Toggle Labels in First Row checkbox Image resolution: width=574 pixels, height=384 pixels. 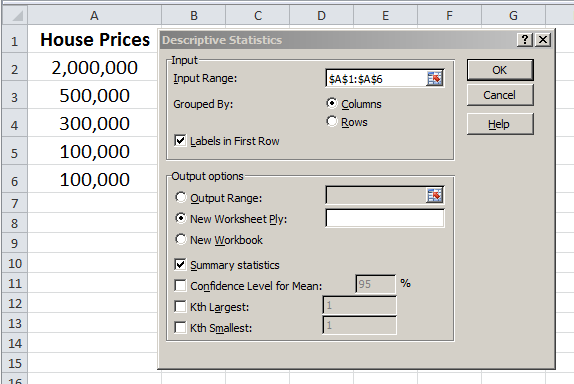[180, 140]
